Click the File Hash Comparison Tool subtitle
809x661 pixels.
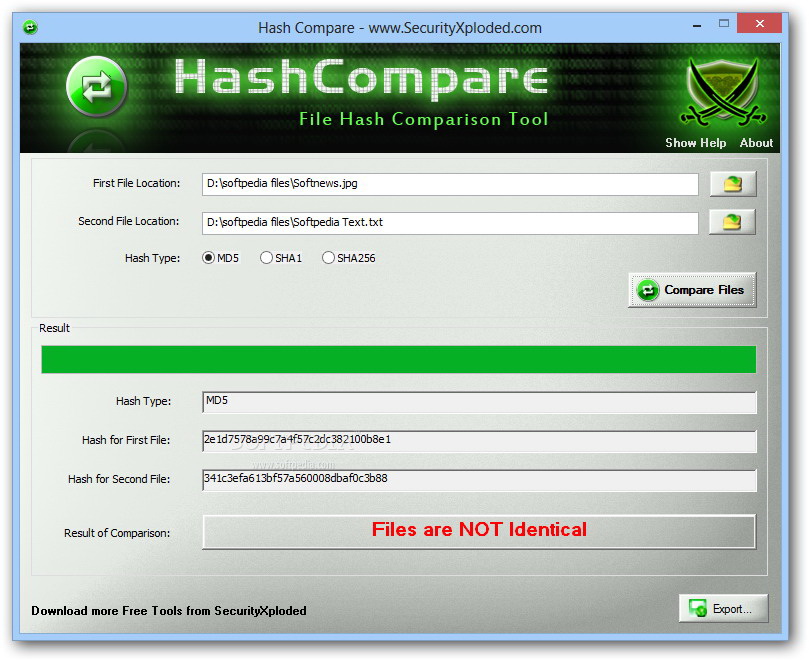click(x=423, y=119)
